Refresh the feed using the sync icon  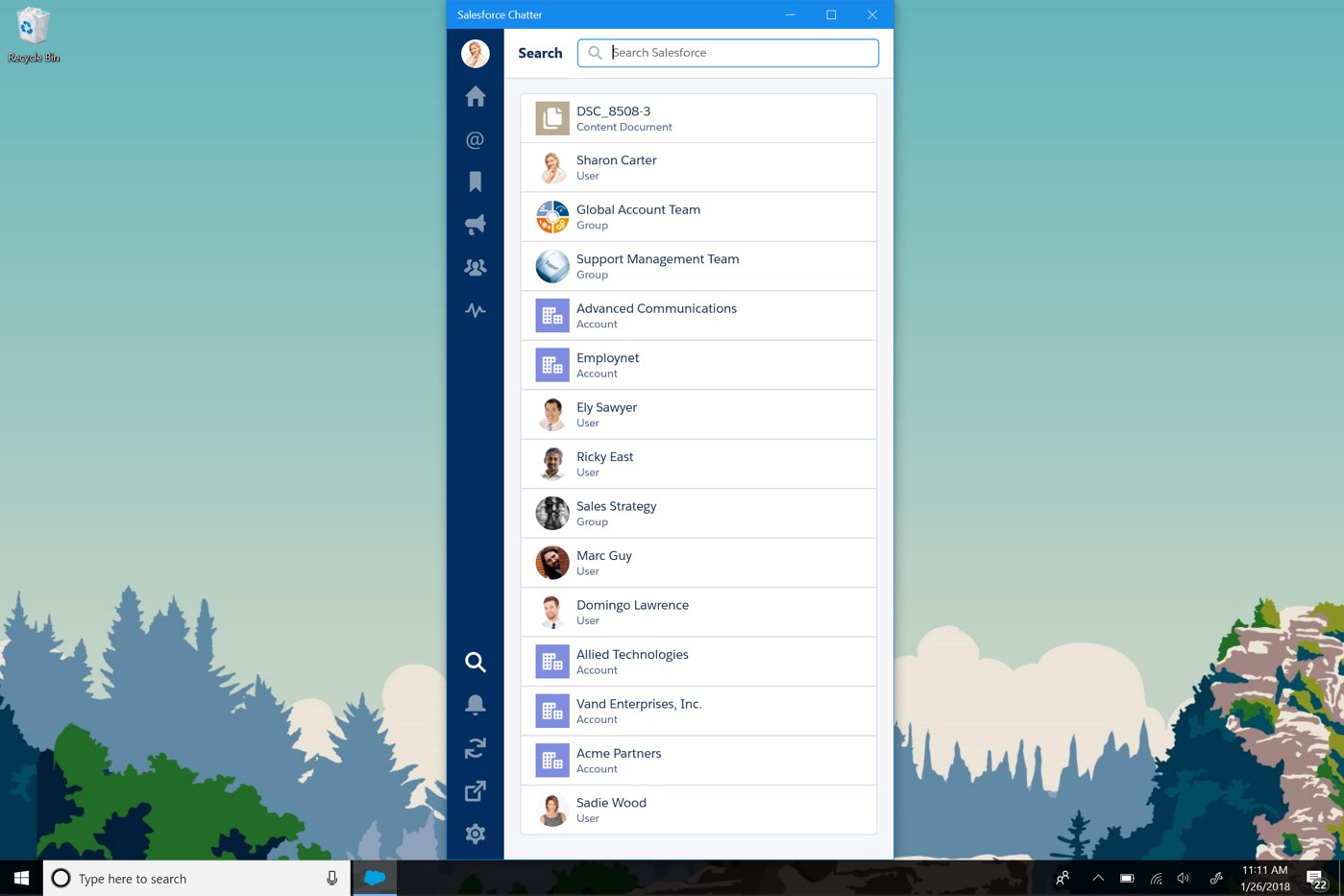click(475, 747)
